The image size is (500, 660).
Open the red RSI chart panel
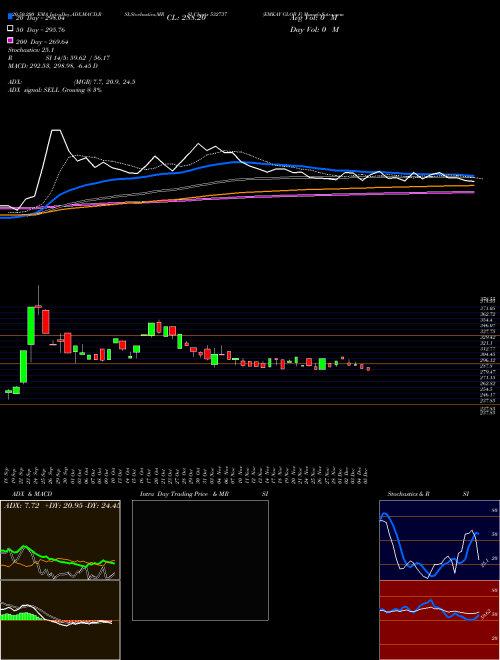tap(439, 620)
